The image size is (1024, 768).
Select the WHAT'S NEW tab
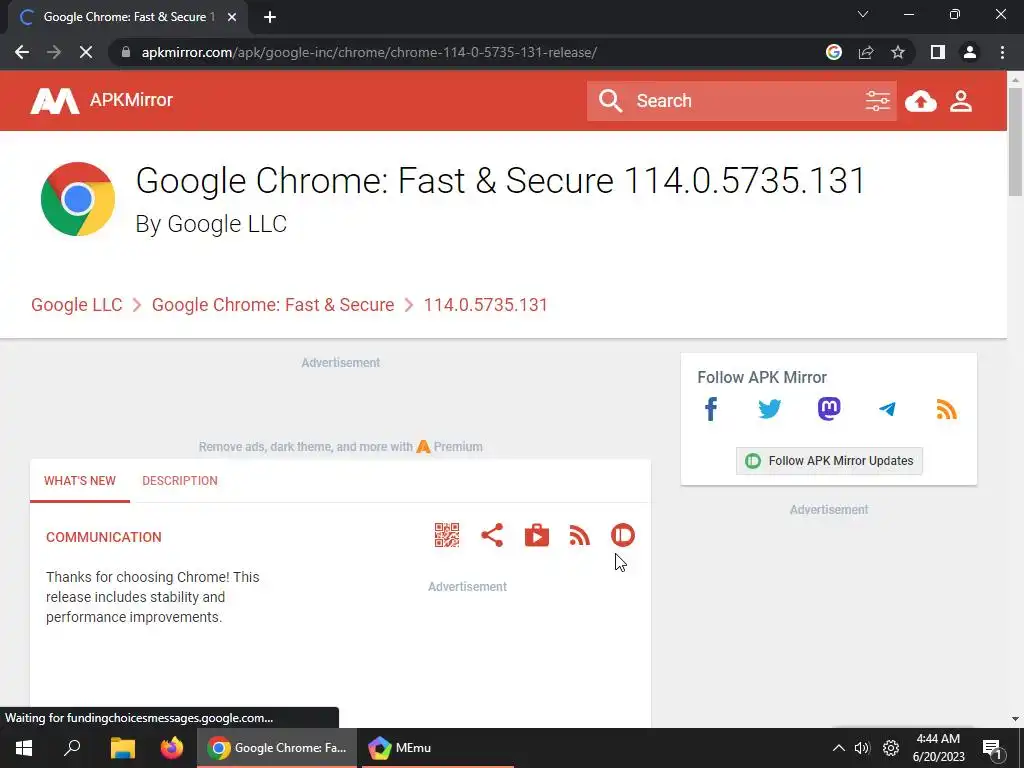(x=80, y=481)
